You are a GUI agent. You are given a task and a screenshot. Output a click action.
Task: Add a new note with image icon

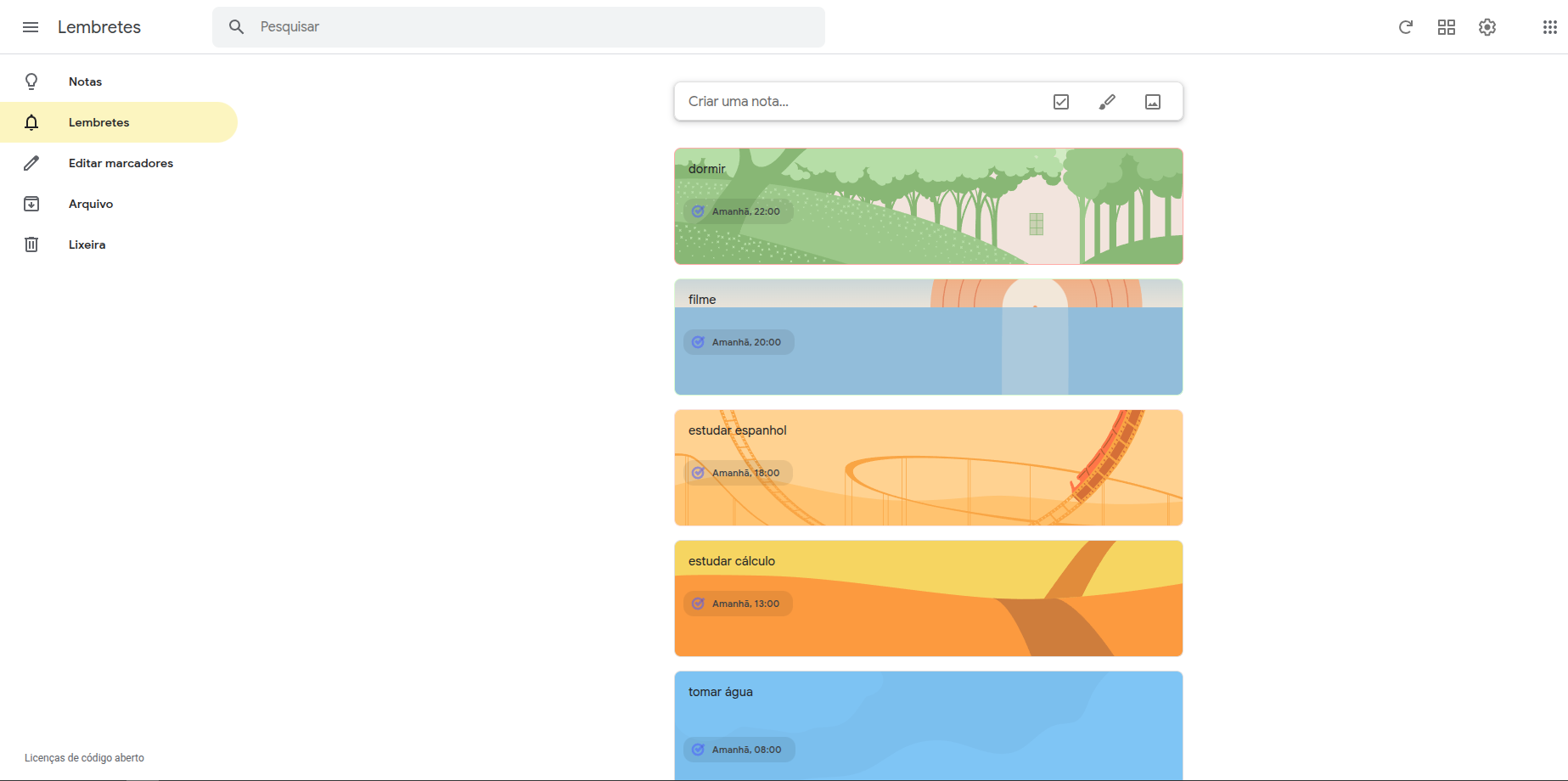click(x=1152, y=101)
